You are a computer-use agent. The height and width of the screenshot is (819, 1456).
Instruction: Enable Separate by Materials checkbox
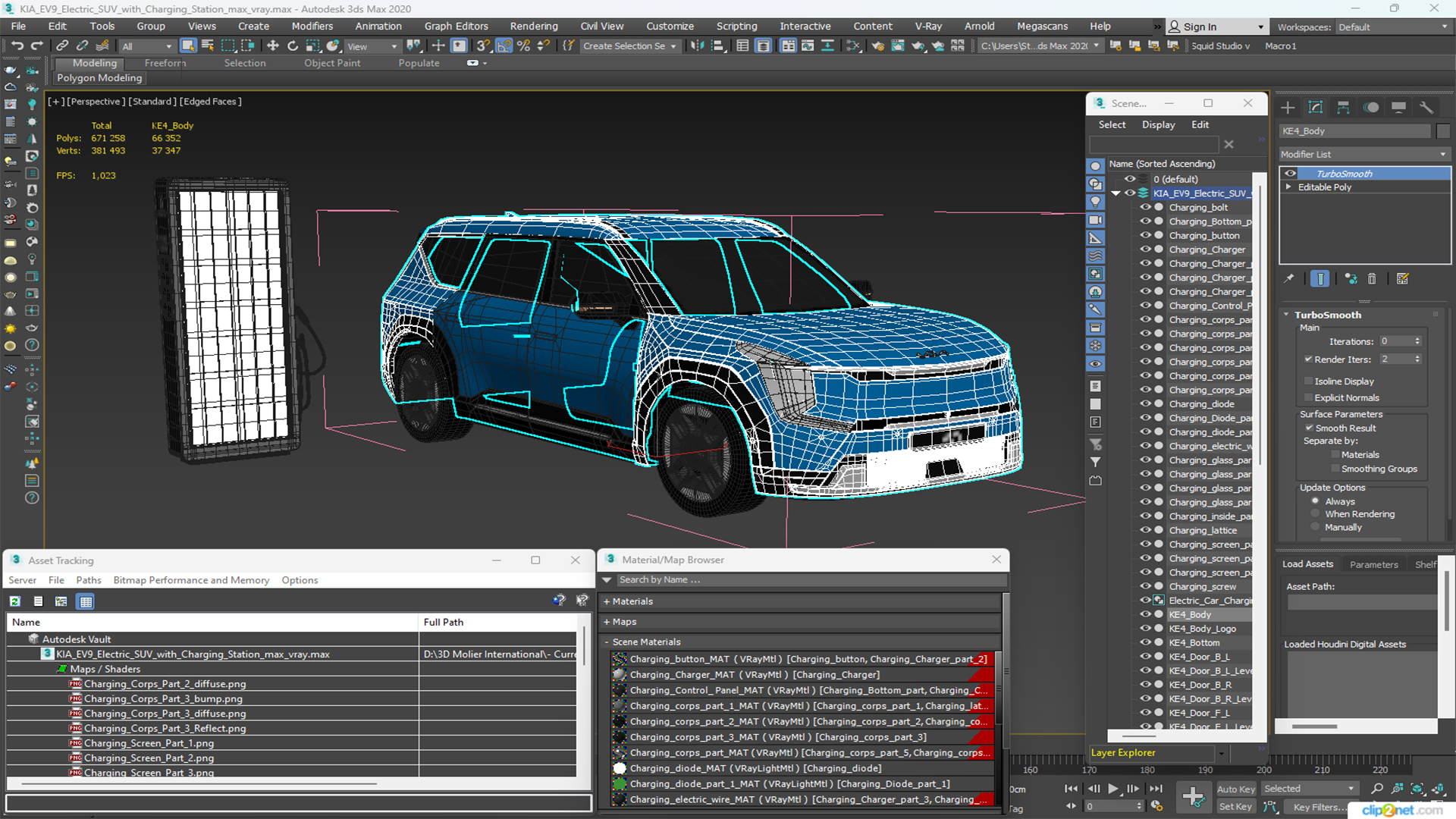[1335, 455]
